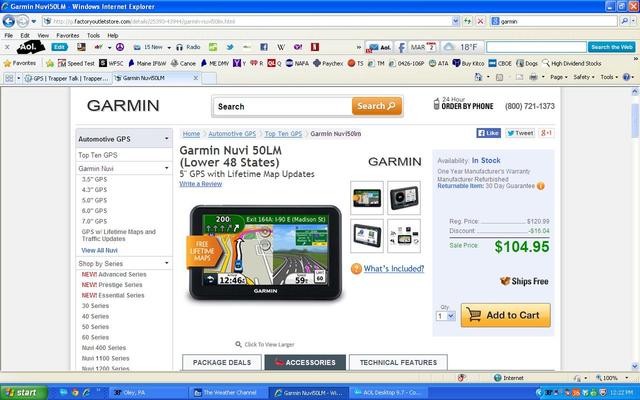Switch to TECHNICAL FEATURES tab
Viewport: 640px width, 400px height.
coord(398,362)
